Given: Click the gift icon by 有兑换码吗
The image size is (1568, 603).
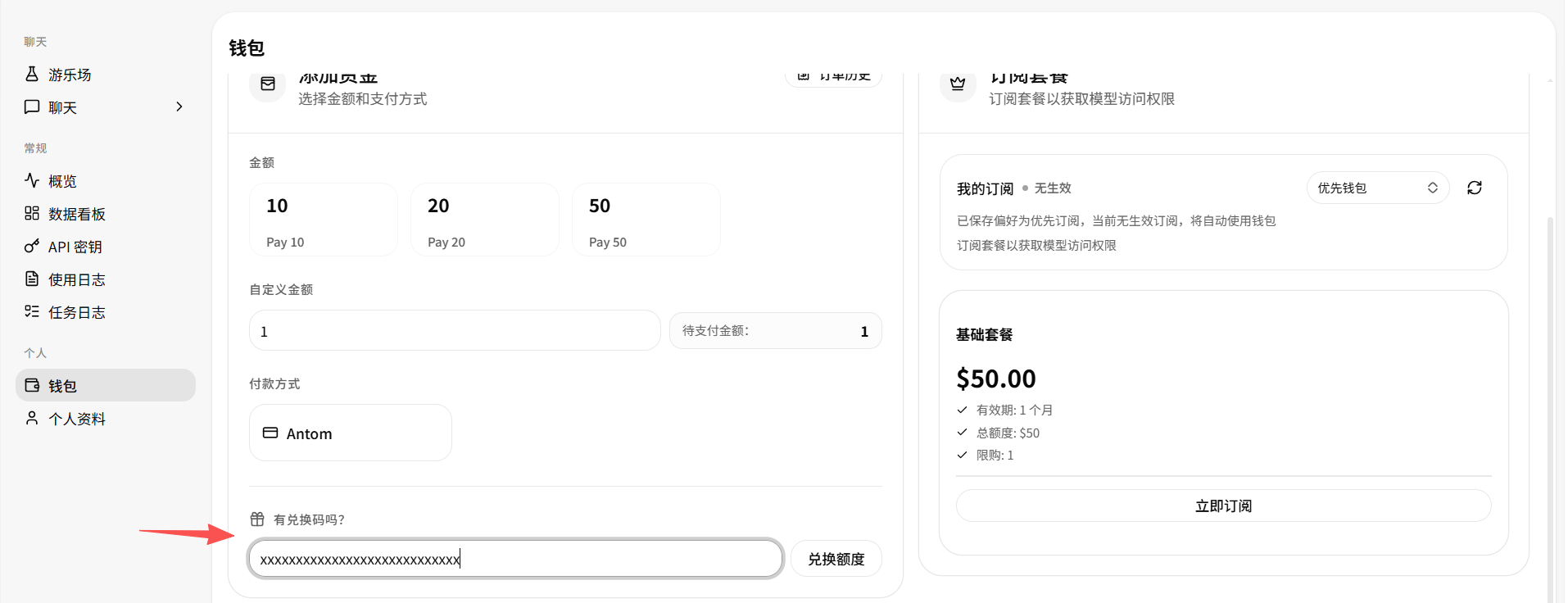Looking at the screenshot, I should click(257, 519).
